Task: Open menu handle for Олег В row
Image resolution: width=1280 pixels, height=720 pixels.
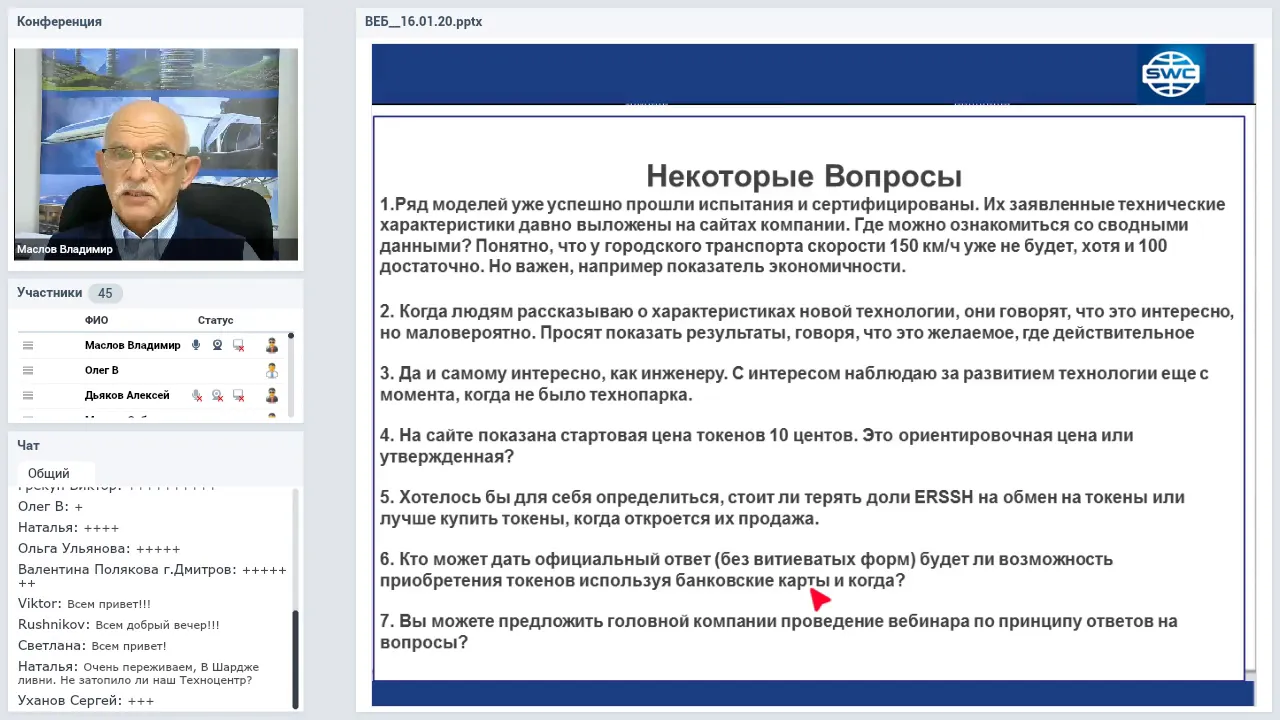Action: pos(28,370)
